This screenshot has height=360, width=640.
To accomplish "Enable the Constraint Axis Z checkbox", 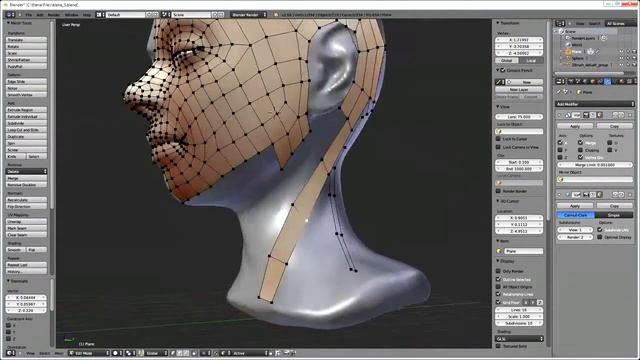I will (8, 339).
